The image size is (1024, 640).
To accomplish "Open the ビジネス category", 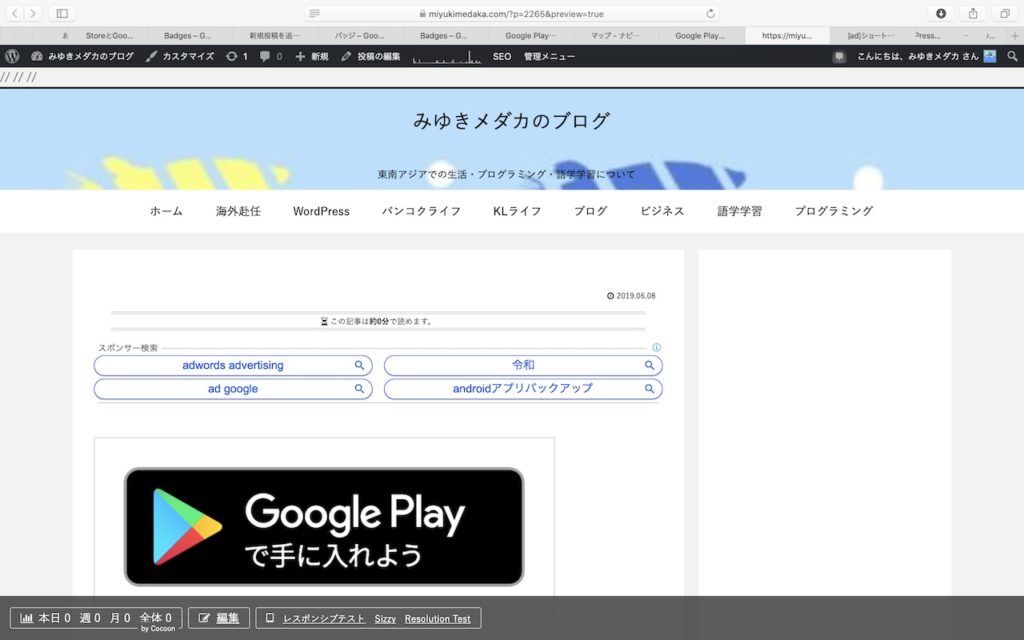I will [x=662, y=211].
